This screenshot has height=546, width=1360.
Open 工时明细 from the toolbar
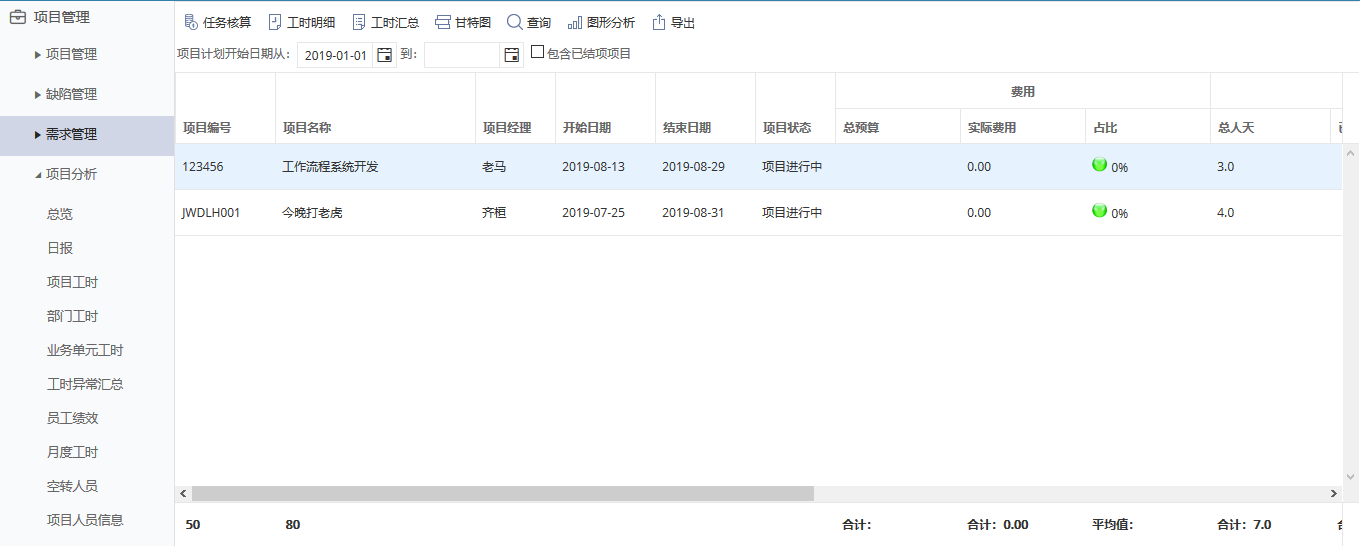point(275,22)
